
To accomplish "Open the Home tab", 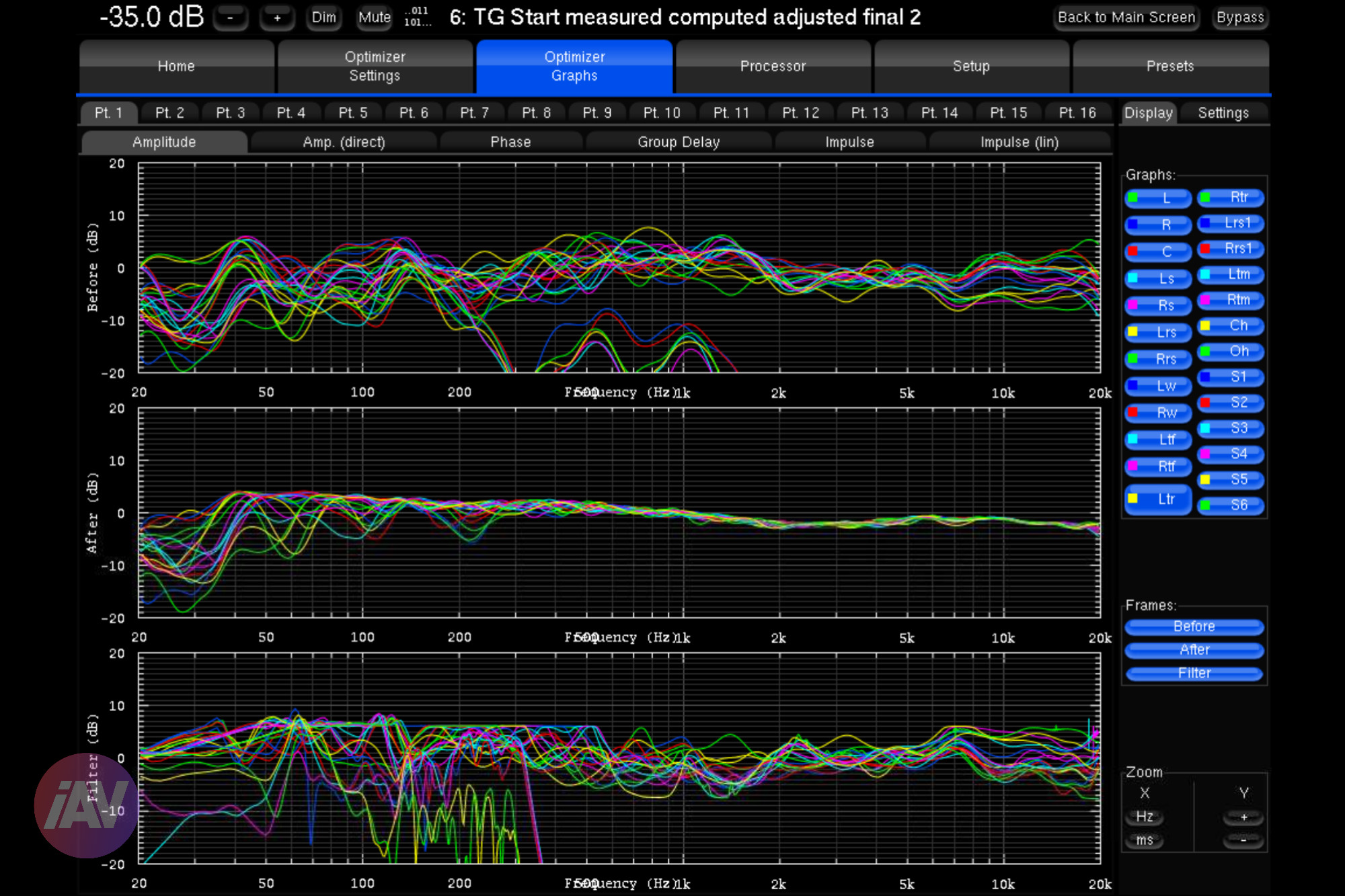I will [x=176, y=66].
